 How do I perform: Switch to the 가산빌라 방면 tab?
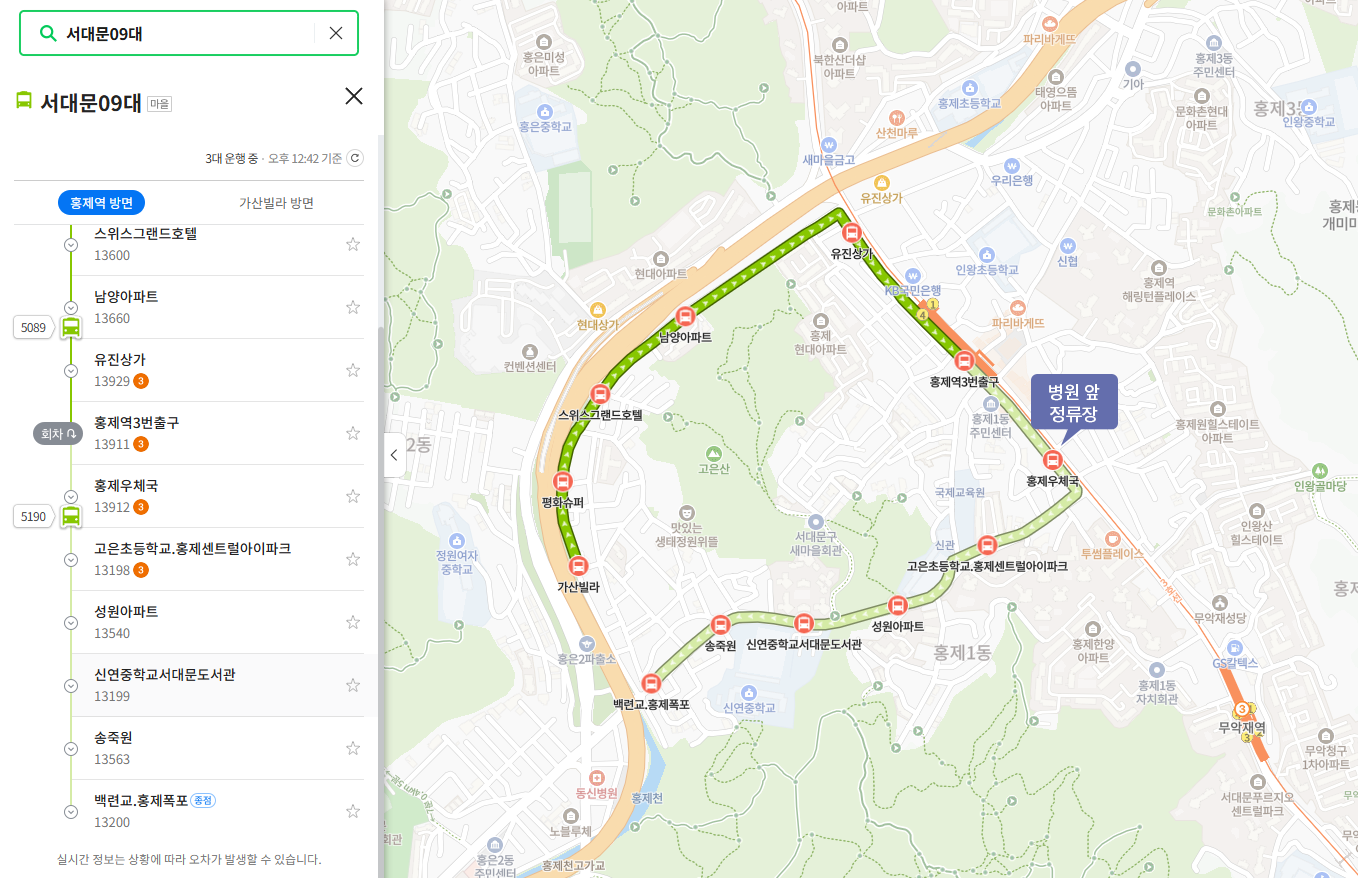(x=276, y=203)
